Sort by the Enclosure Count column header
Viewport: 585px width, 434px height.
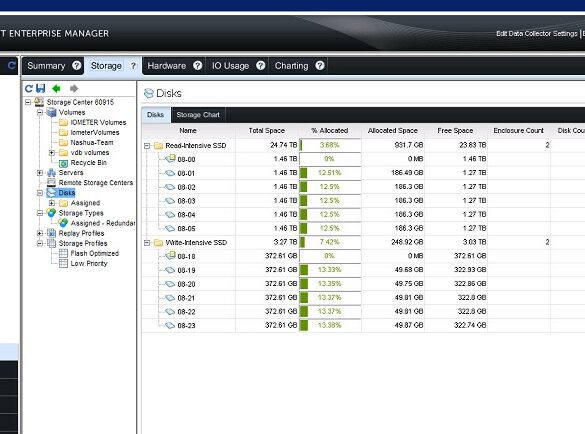pos(519,131)
